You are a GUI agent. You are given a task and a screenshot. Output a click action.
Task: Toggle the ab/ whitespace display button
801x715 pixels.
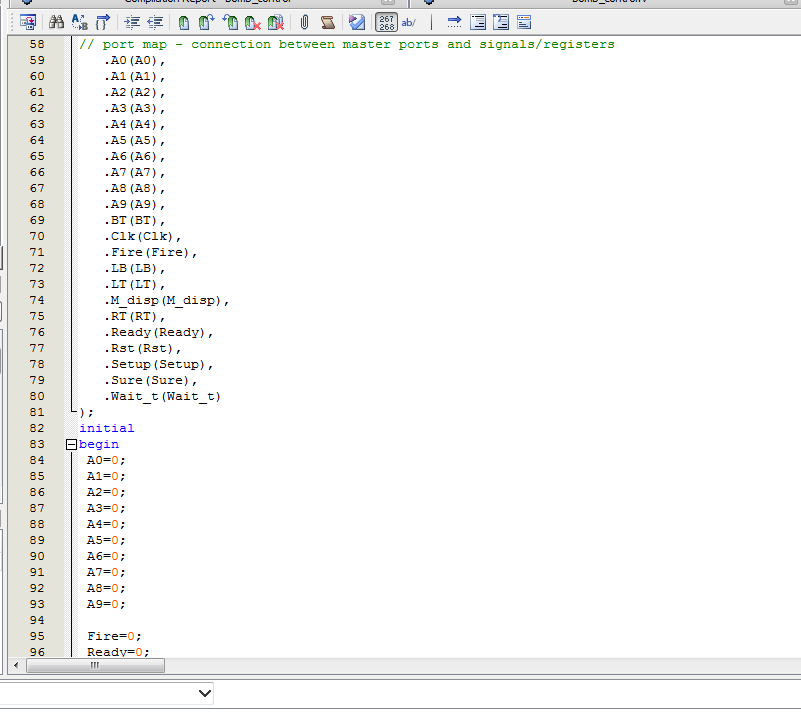[x=409, y=22]
